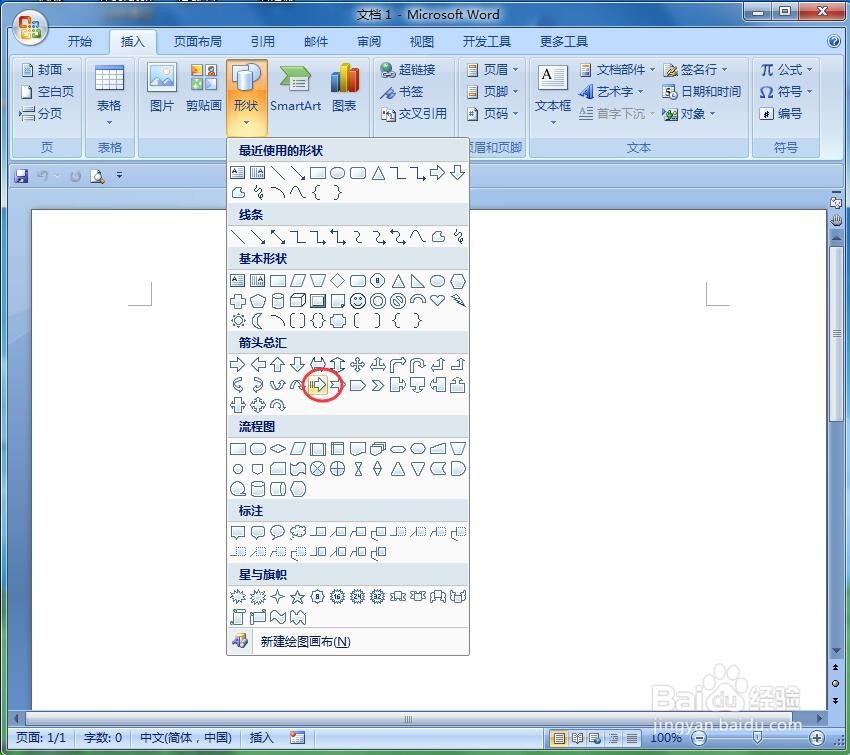Click the Save icon in quick access toolbar

tap(21, 176)
